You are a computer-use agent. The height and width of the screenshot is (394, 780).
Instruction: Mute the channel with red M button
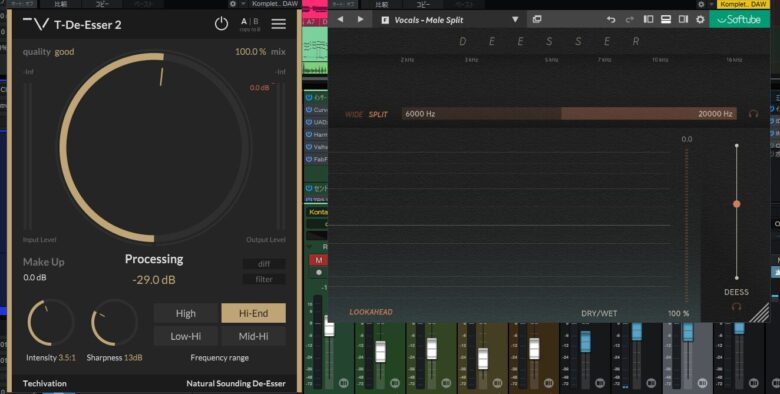pyautogui.click(x=318, y=260)
